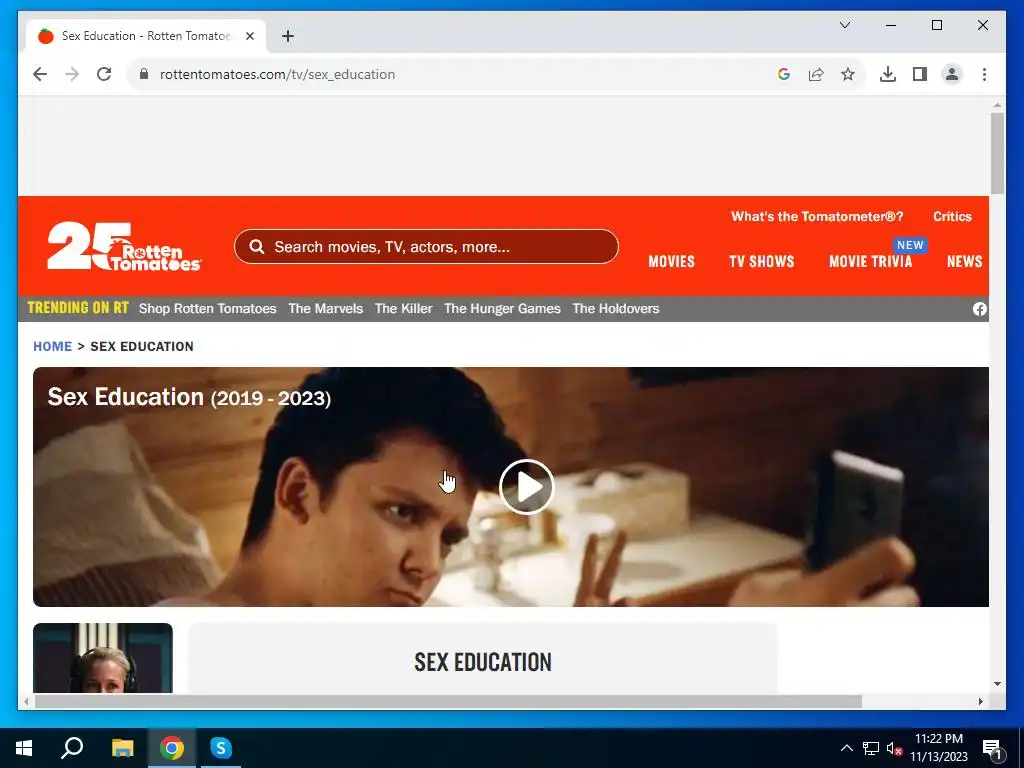Click the Rotten Tomatoes 25 logo

(124, 246)
